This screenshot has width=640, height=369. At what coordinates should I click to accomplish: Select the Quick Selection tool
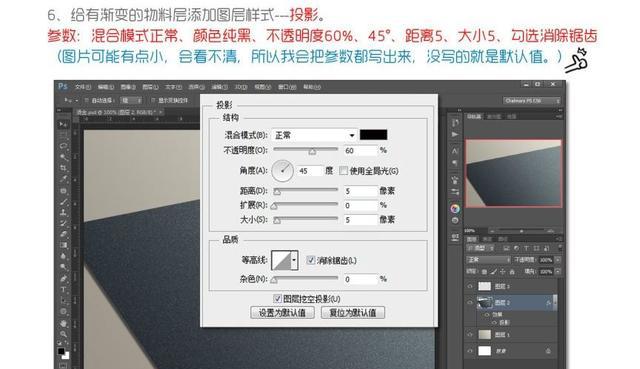coord(63,157)
